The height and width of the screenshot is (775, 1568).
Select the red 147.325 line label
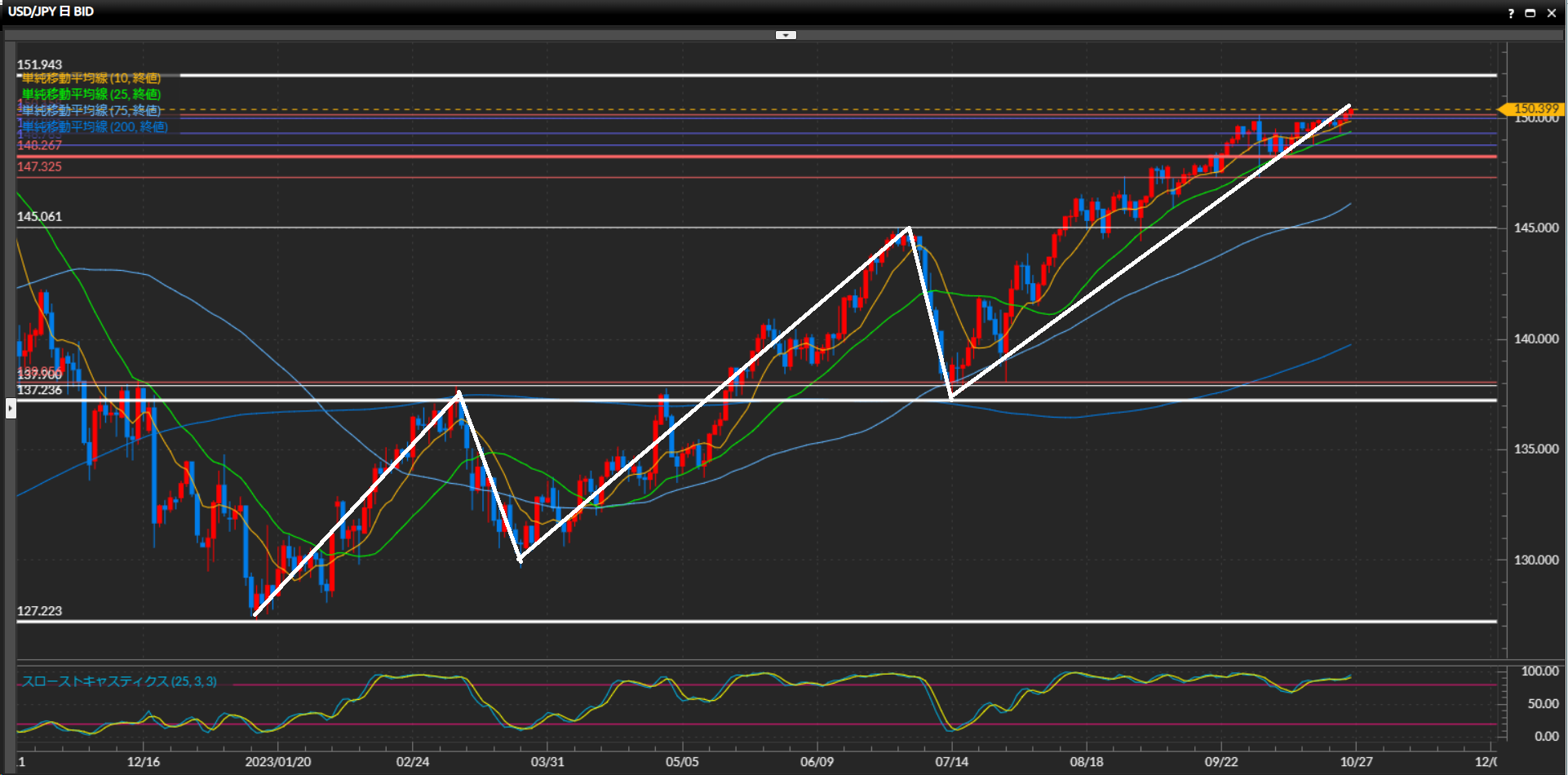39,166
